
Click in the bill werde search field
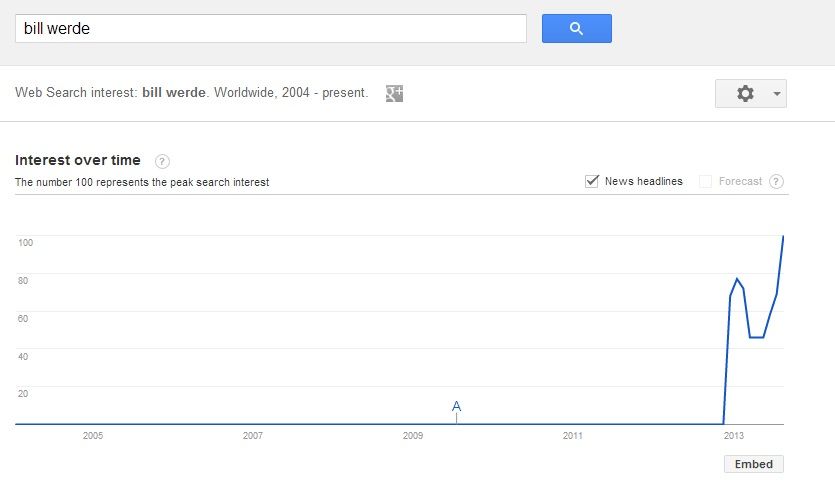point(271,28)
